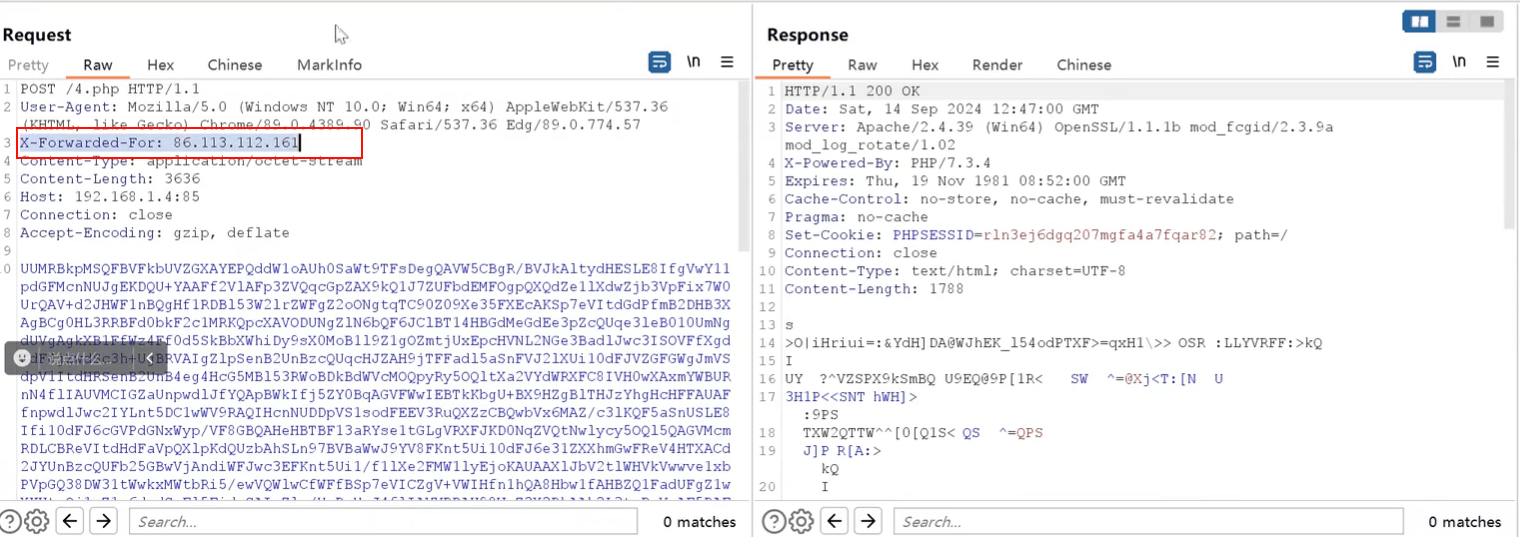The width and height of the screenshot is (1520, 537).
Task: Toggle the \n non-printable characters in Request
Action: coord(693,62)
